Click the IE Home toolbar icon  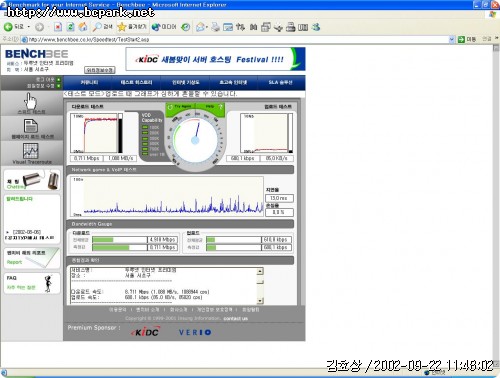click(x=83, y=27)
